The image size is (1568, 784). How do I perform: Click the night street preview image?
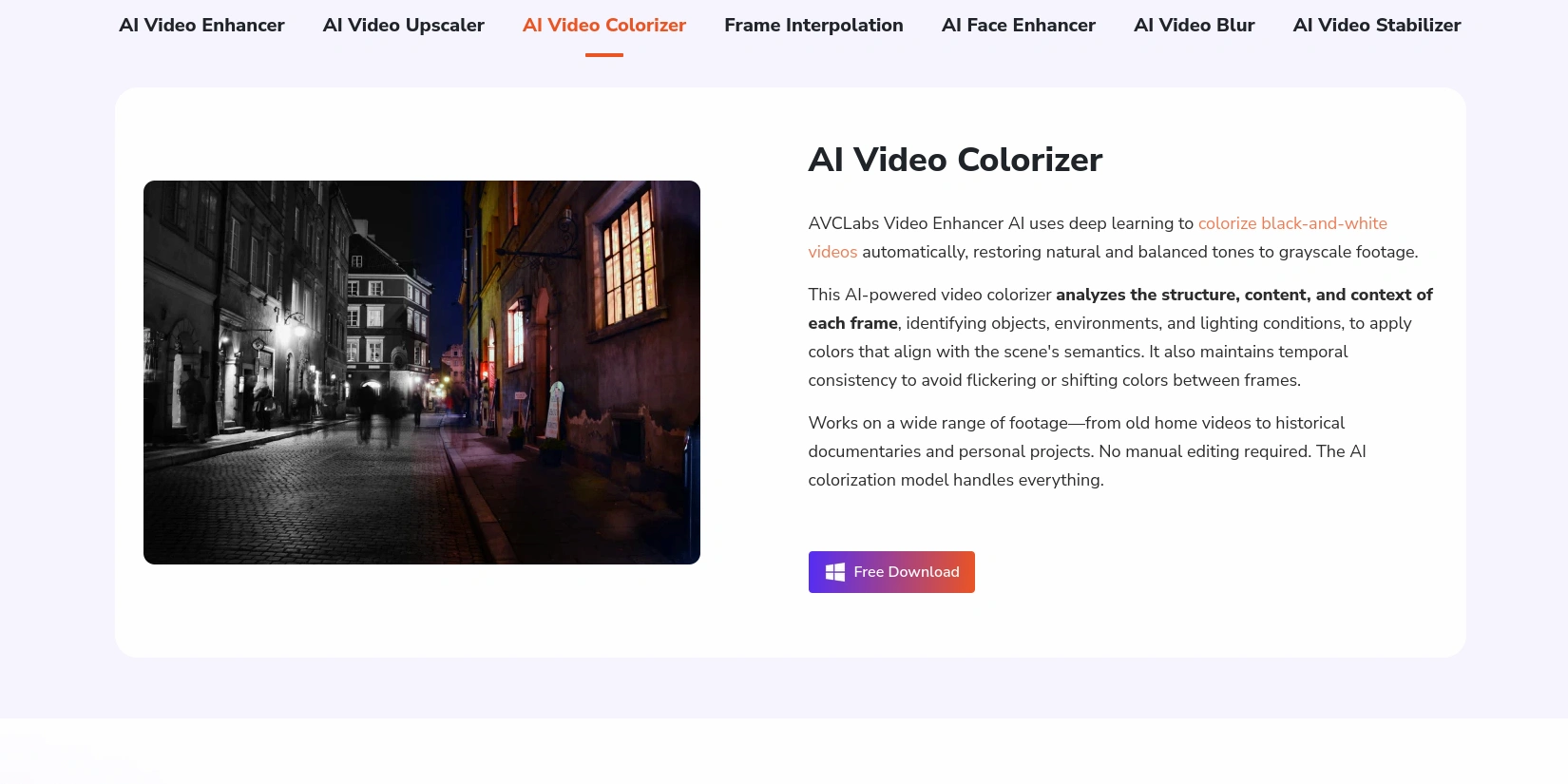pyautogui.click(x=422, y=373)
